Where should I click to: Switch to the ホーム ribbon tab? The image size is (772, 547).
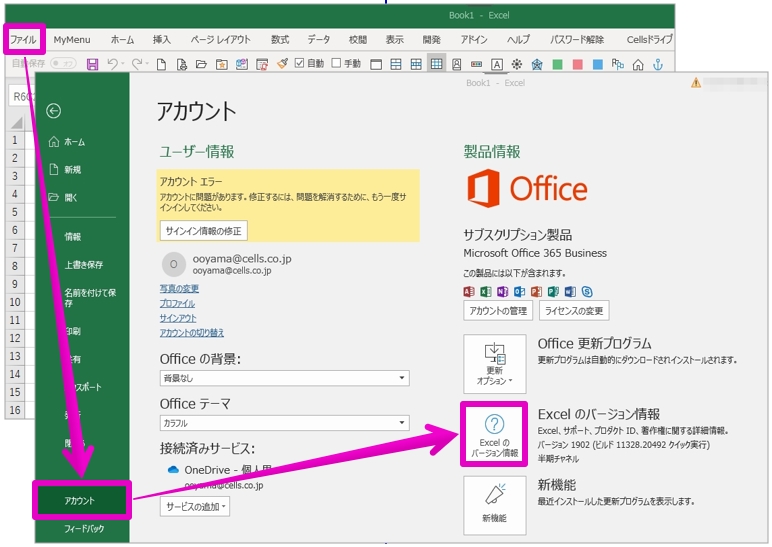point(122,39)
